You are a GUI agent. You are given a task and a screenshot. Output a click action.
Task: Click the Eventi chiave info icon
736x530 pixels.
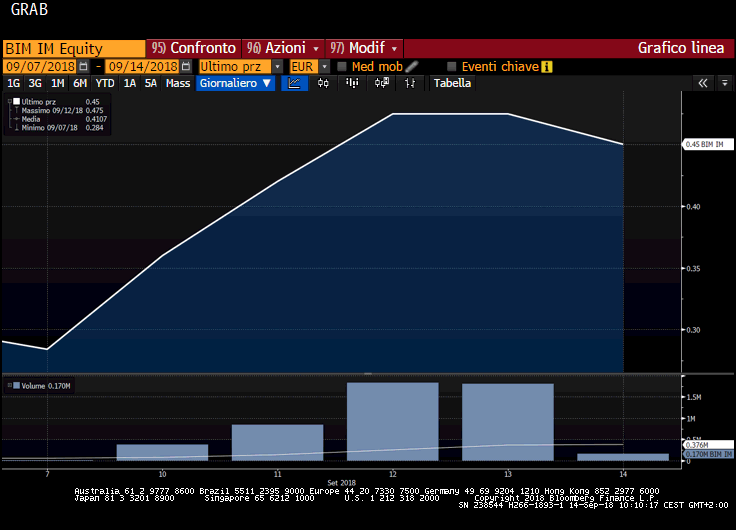546,66
